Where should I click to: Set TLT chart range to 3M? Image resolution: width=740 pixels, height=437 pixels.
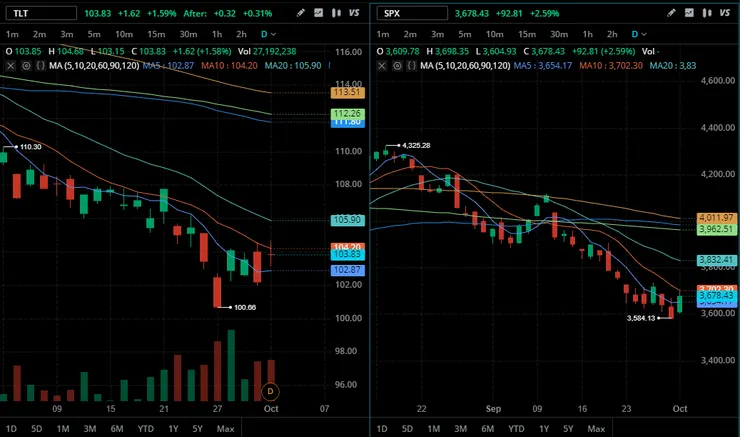90,429
